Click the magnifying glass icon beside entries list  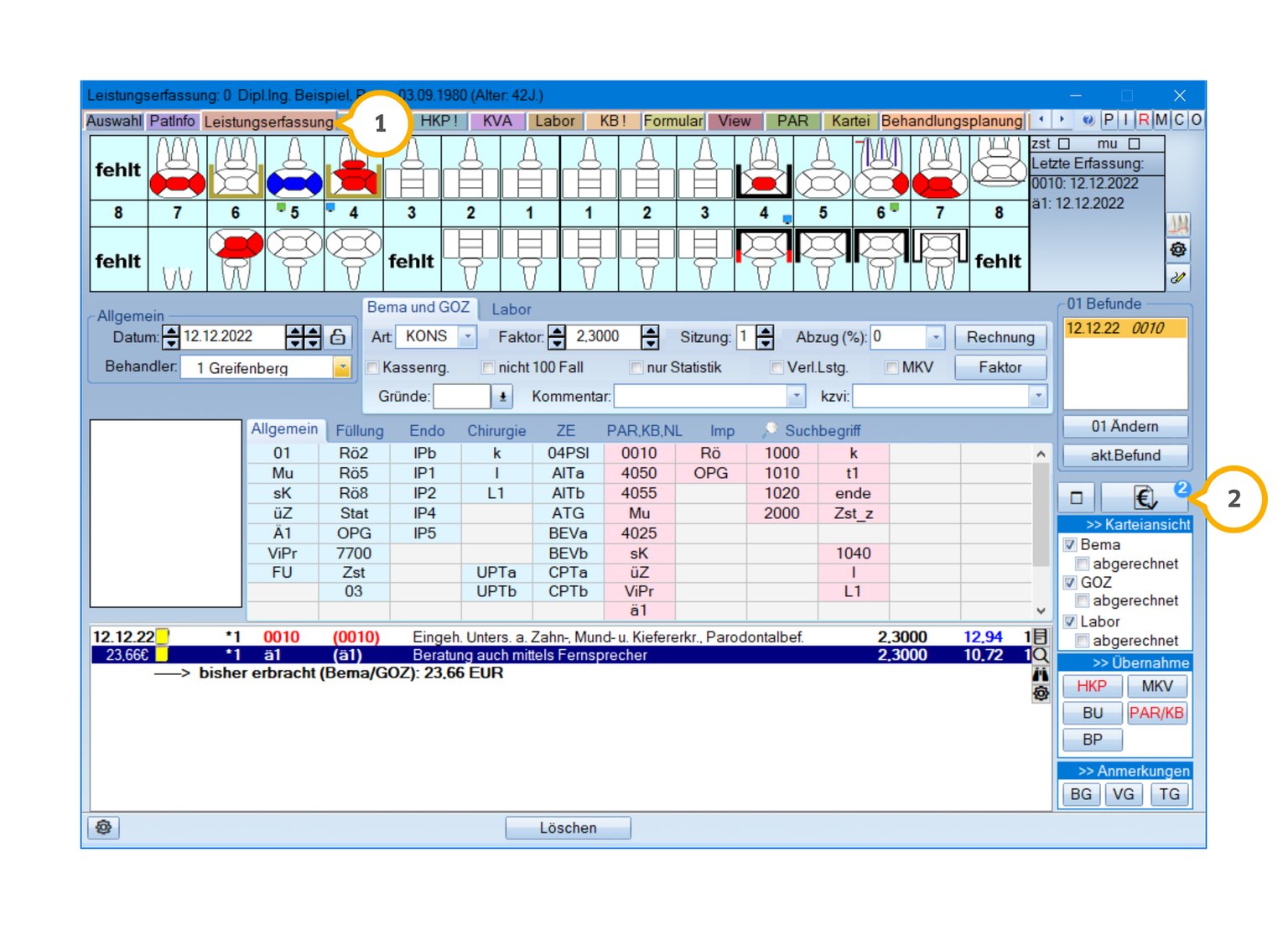pos(1041,656)
